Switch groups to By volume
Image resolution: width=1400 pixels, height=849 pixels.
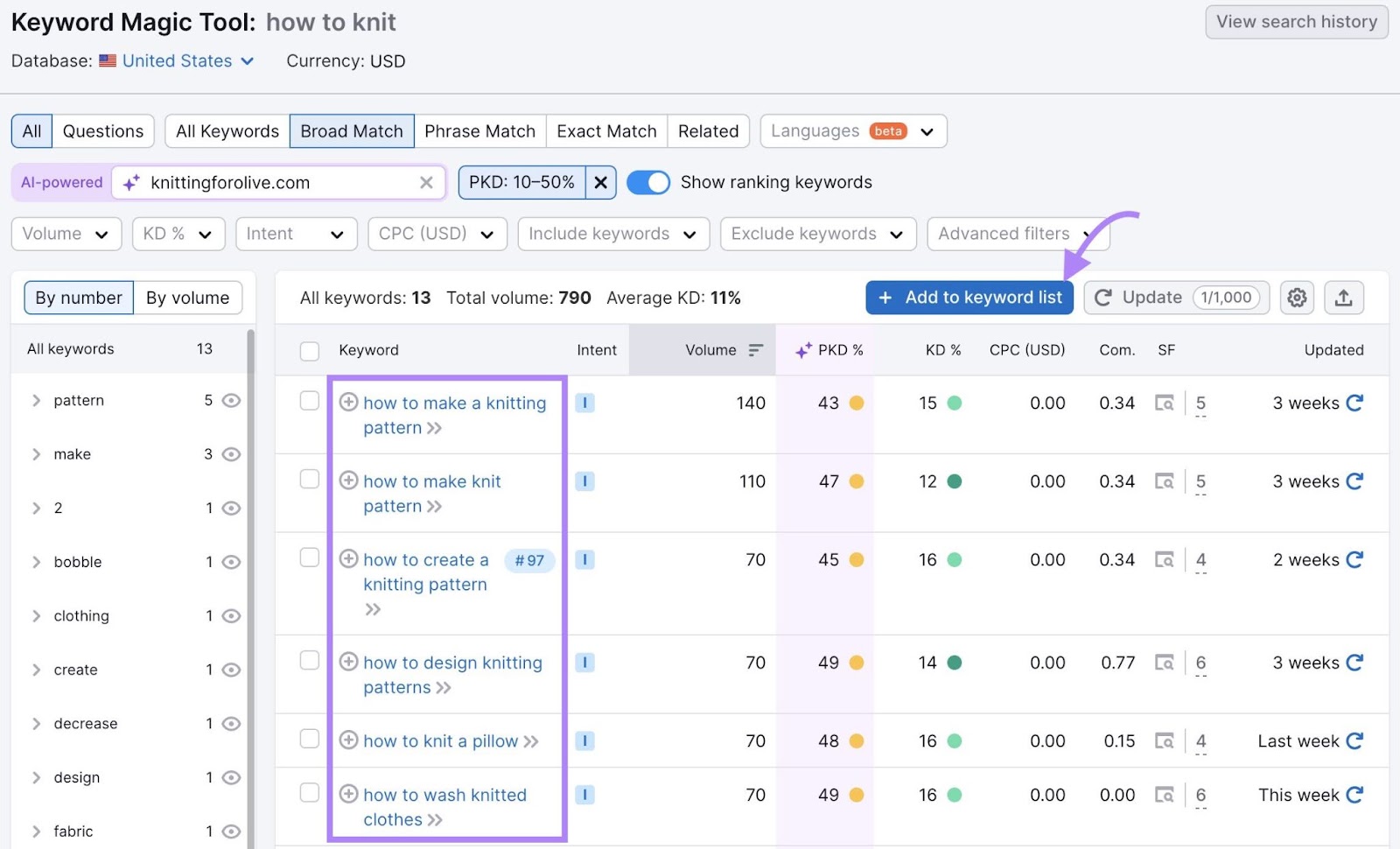[x=187, y=298]
